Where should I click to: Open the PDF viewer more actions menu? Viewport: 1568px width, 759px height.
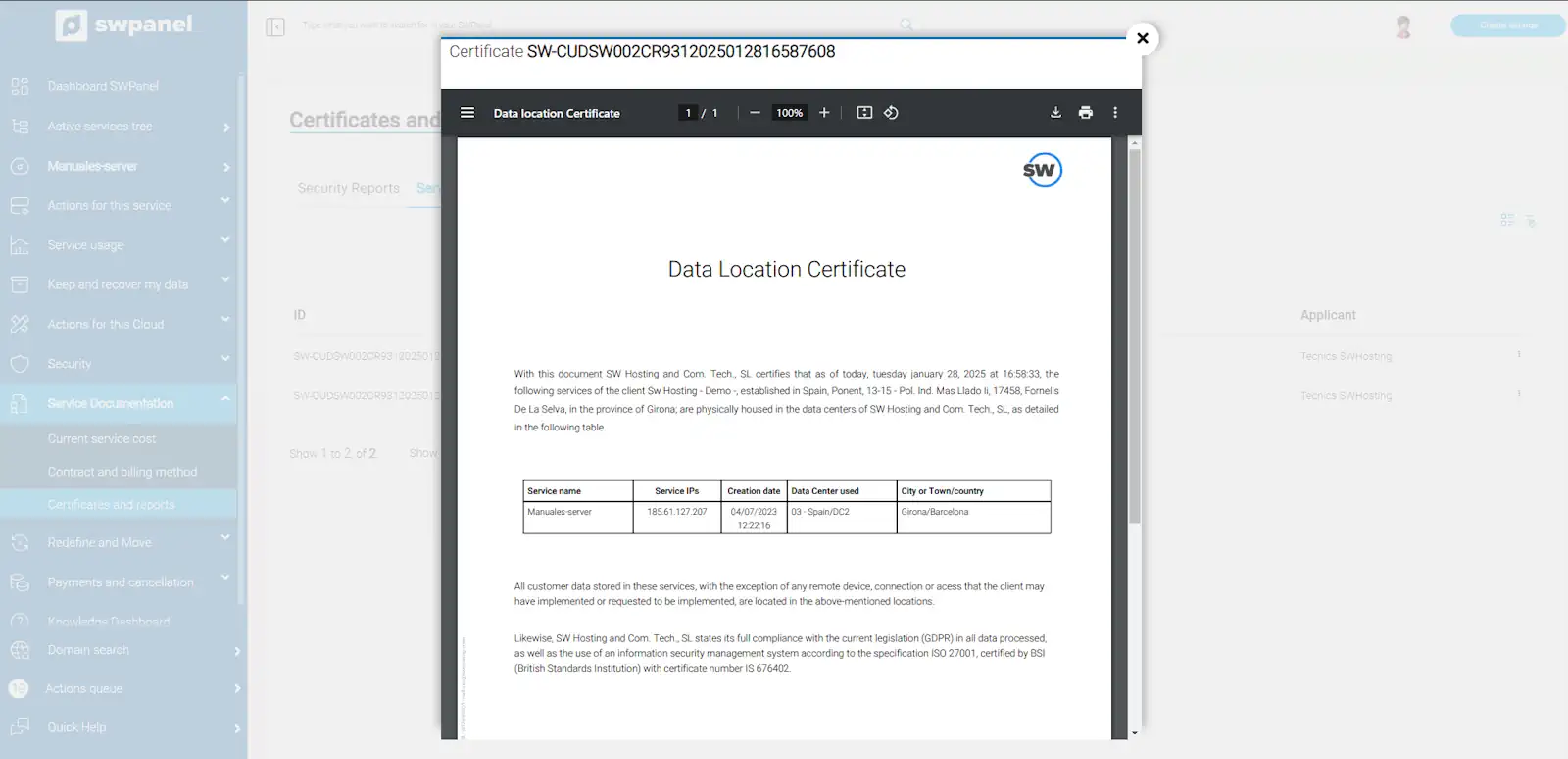point(1115,113)
